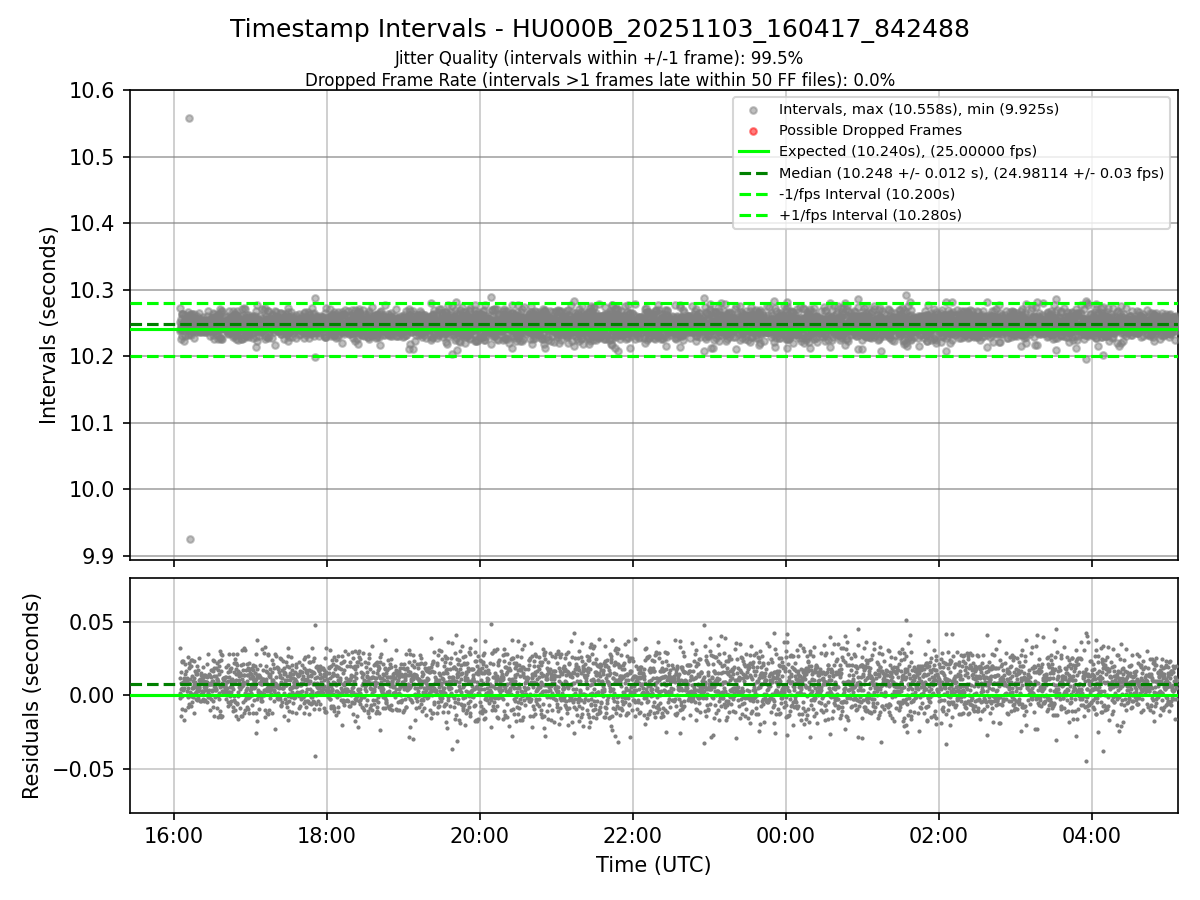Click the gray Intervals legend marker
The width and height of the screenshot is (1200, 900).
(754, 110)
